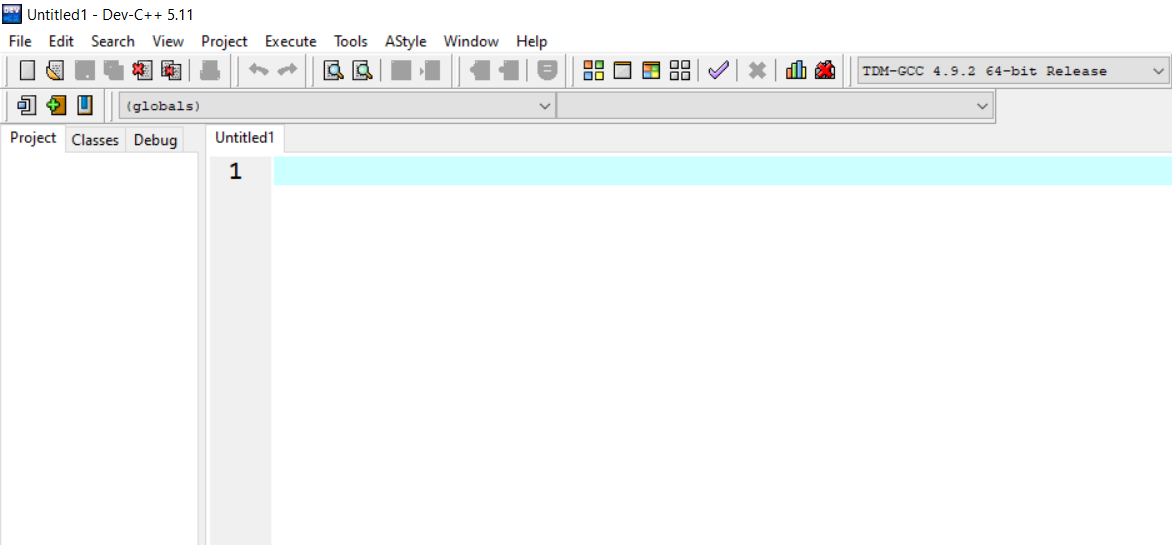
Task: Click the Redo arrow icon
Action: (x=287, y=70)
